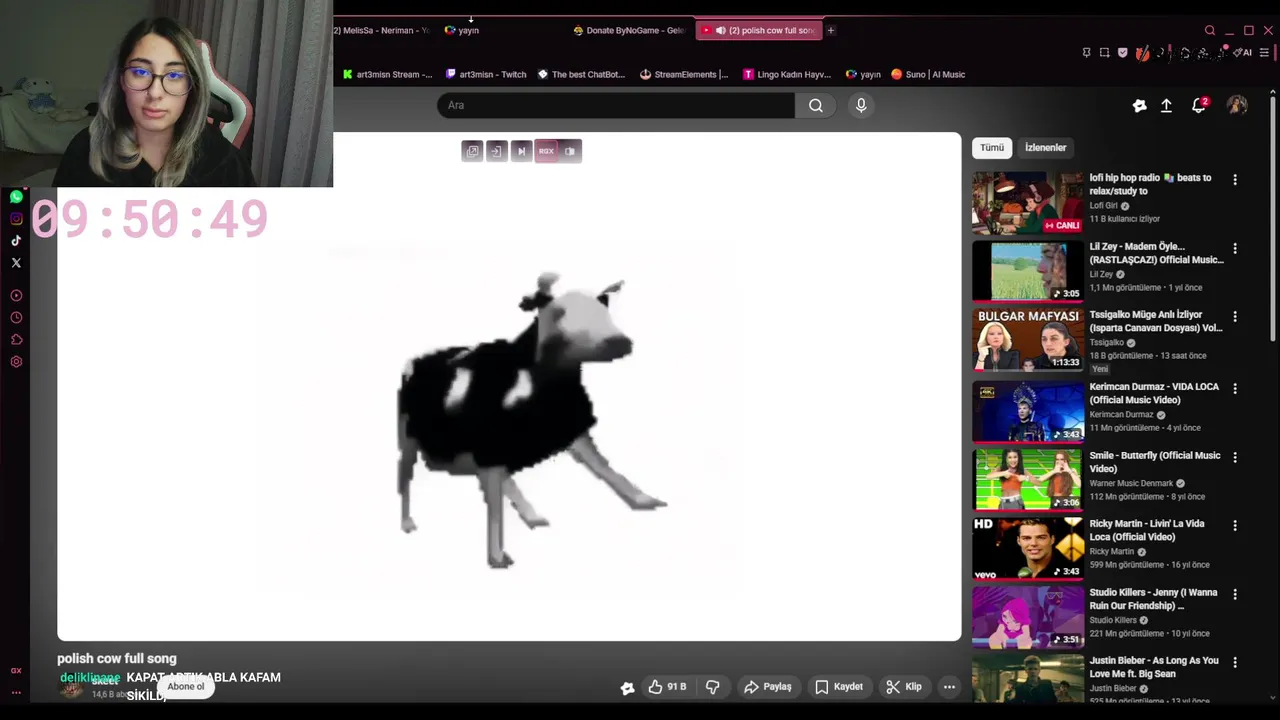Focus the 'Ara' search field
This screenshot has height=720, width=1280.
616,105
